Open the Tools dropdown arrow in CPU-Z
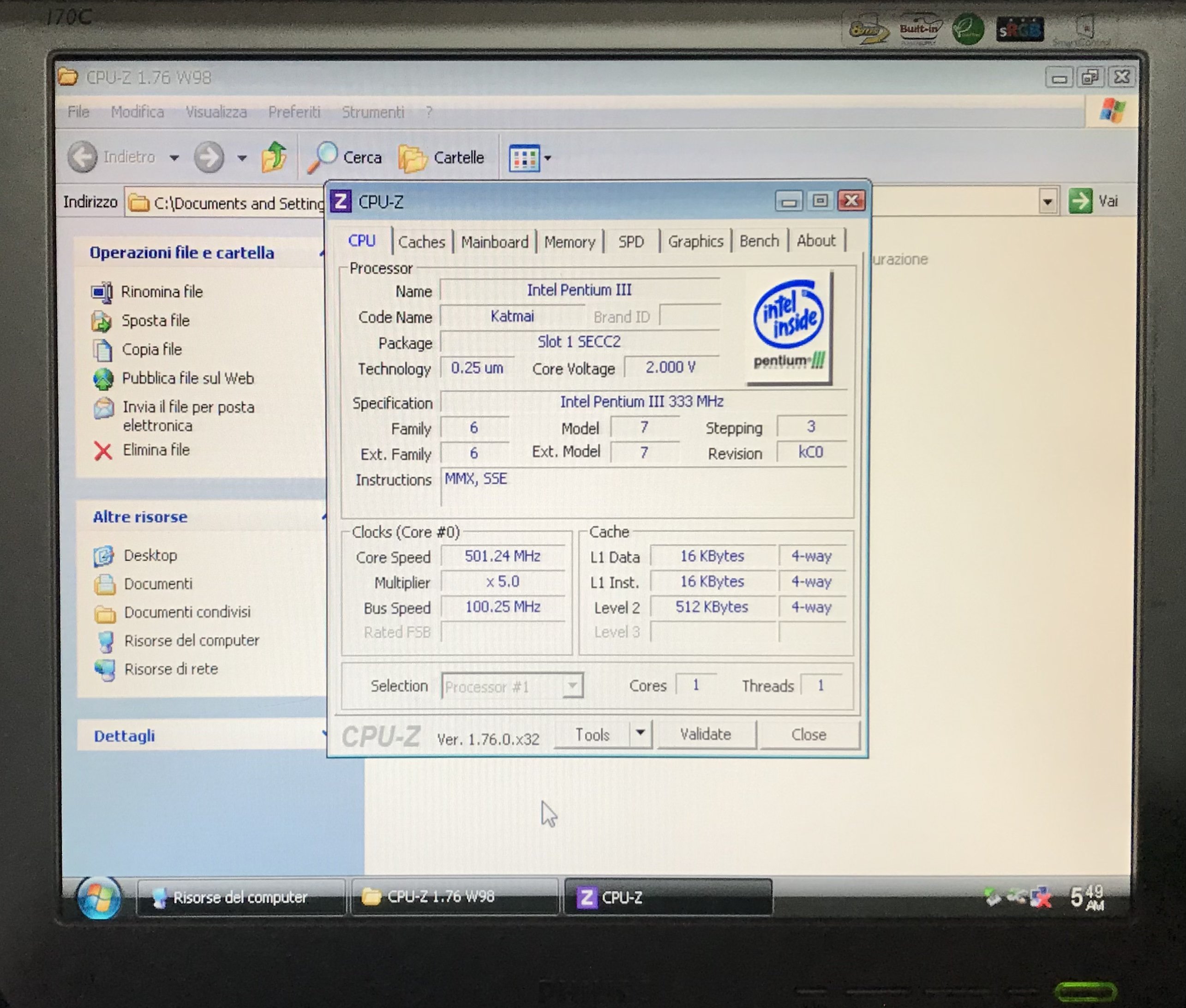The image size is (1186, 1008). (641, 732)
